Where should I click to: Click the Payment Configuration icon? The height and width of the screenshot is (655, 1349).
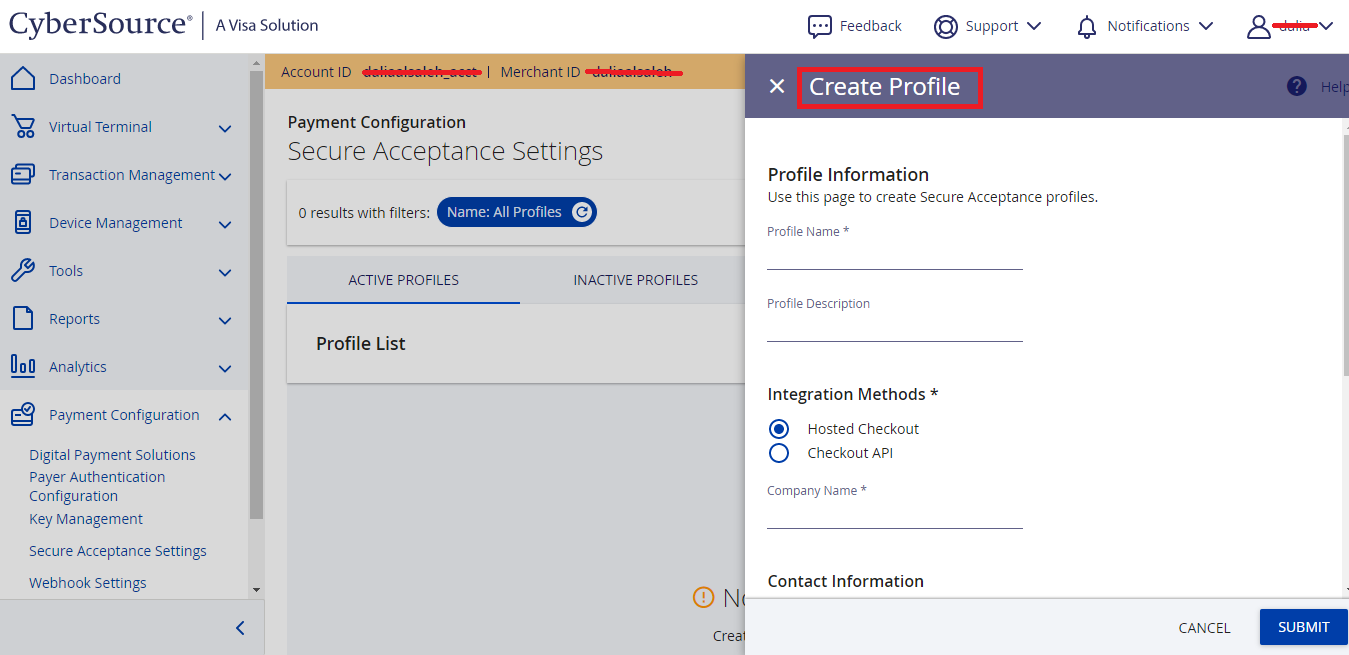tap(23, 415)
